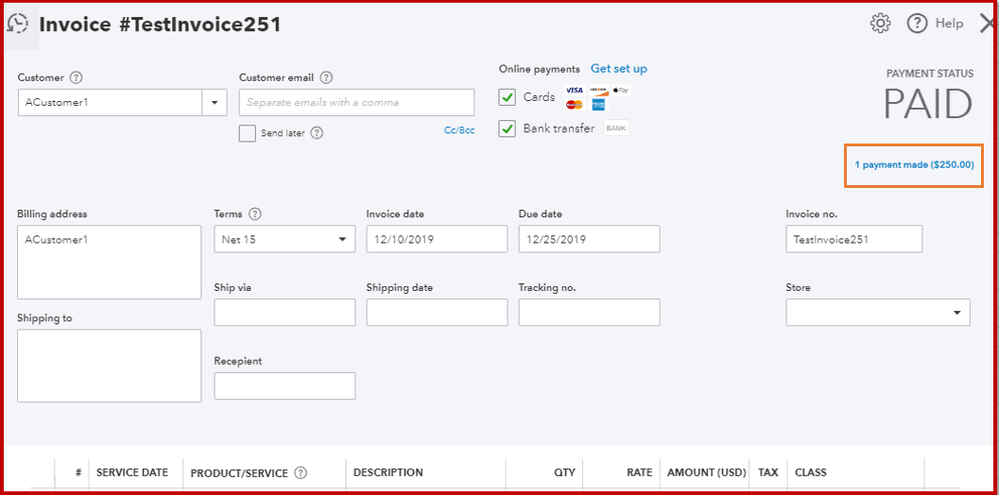Click the Visa card logo
The height and width of the screenshot is (495, 999).
pyautogui.click(x=574, y=90)
